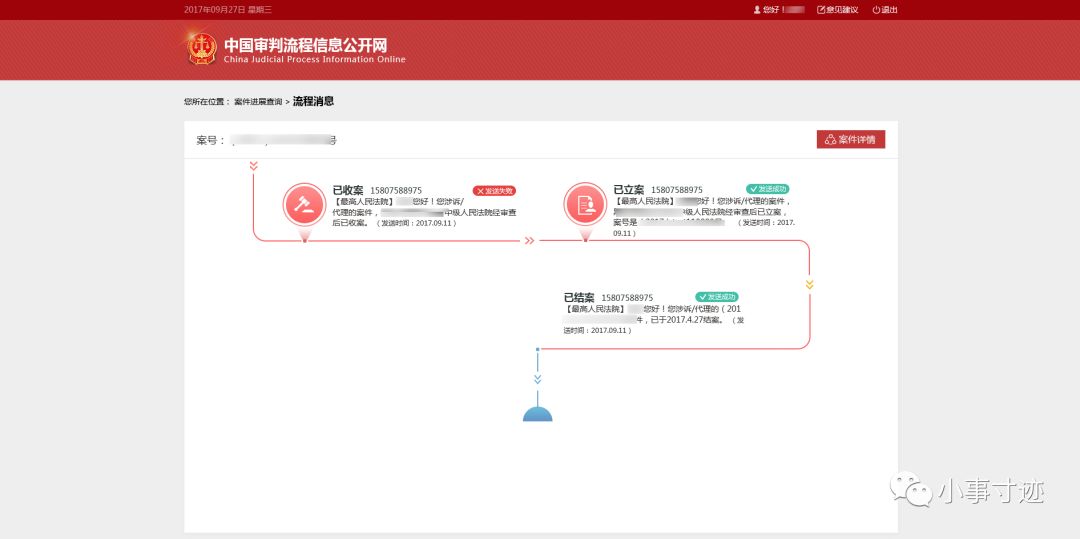The height and width of the screenshot is (539, 1080).
Task: Click the 已立案 stage heading
Action: pos(629,190)
